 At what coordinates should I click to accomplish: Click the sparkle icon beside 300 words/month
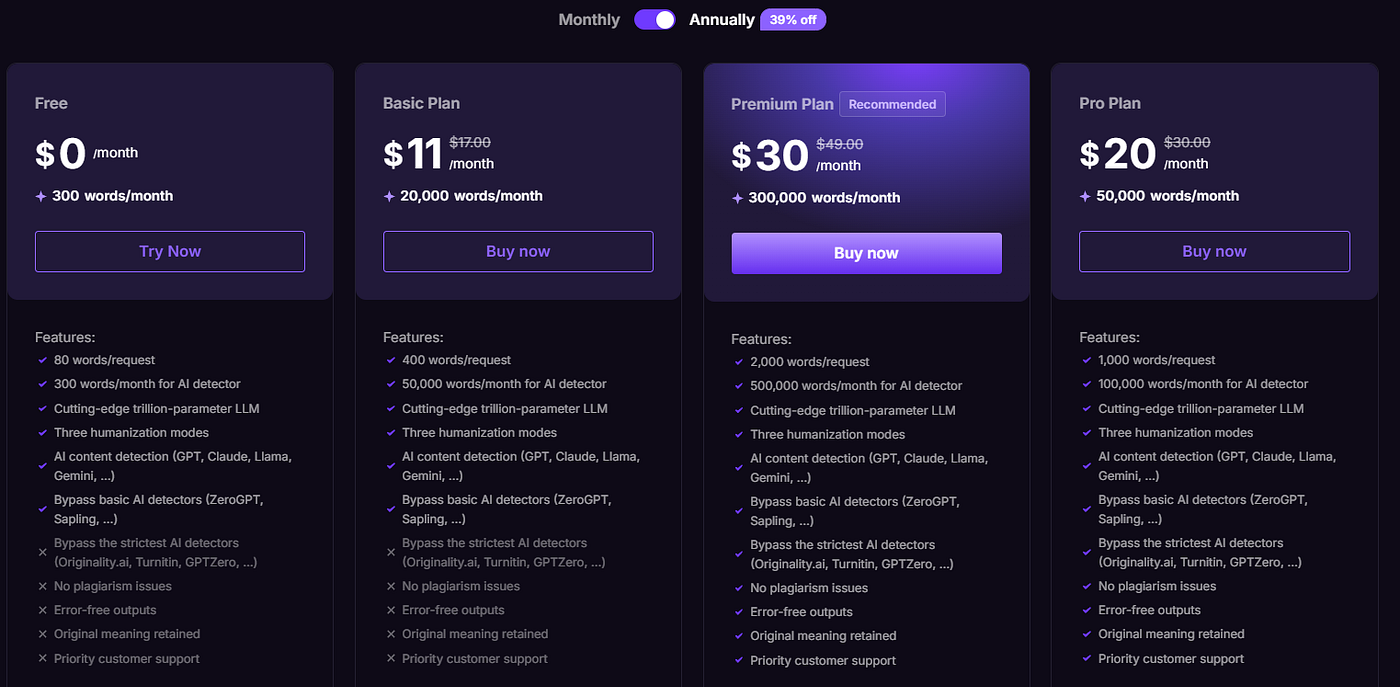coord(41,196)
